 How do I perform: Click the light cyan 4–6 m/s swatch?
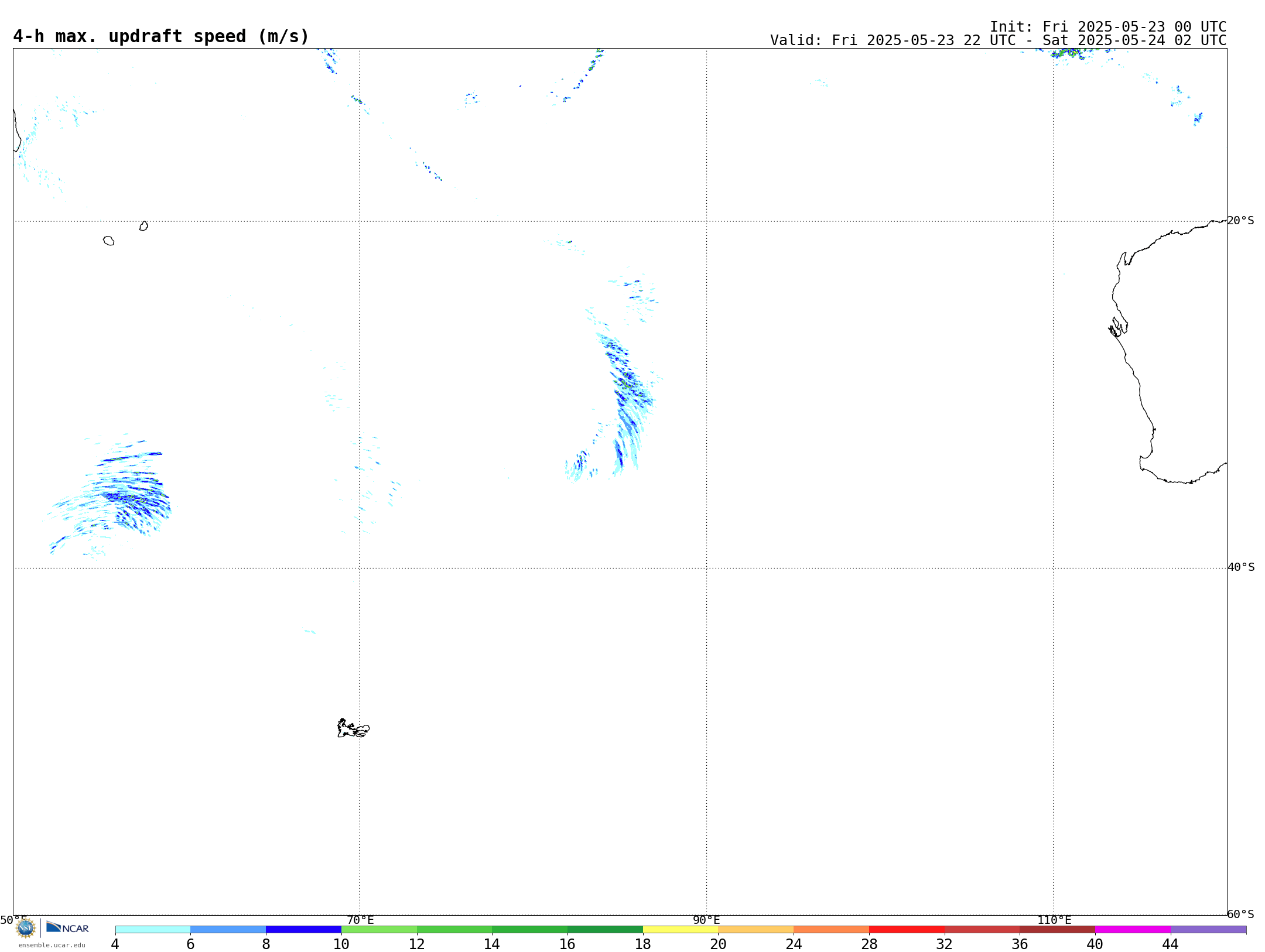tap(153, 929)
